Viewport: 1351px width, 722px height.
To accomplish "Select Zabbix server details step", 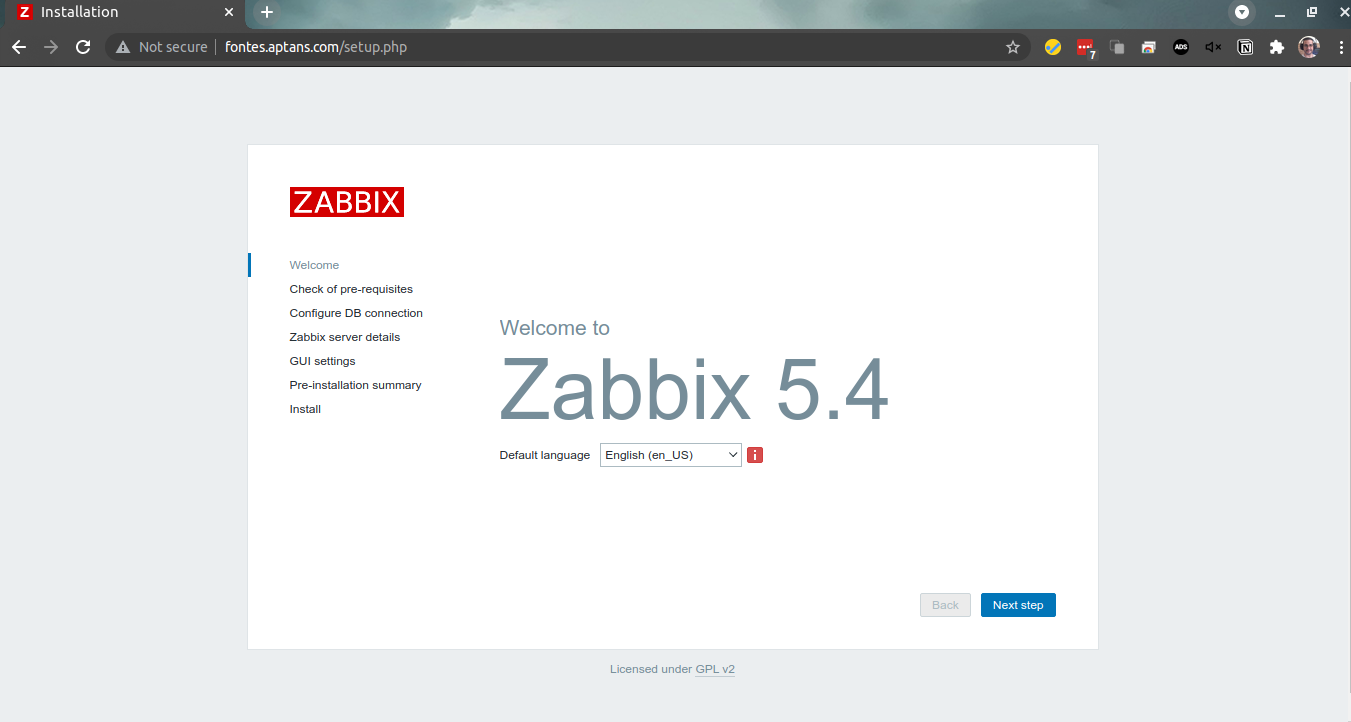I will (x=345, y=337).
